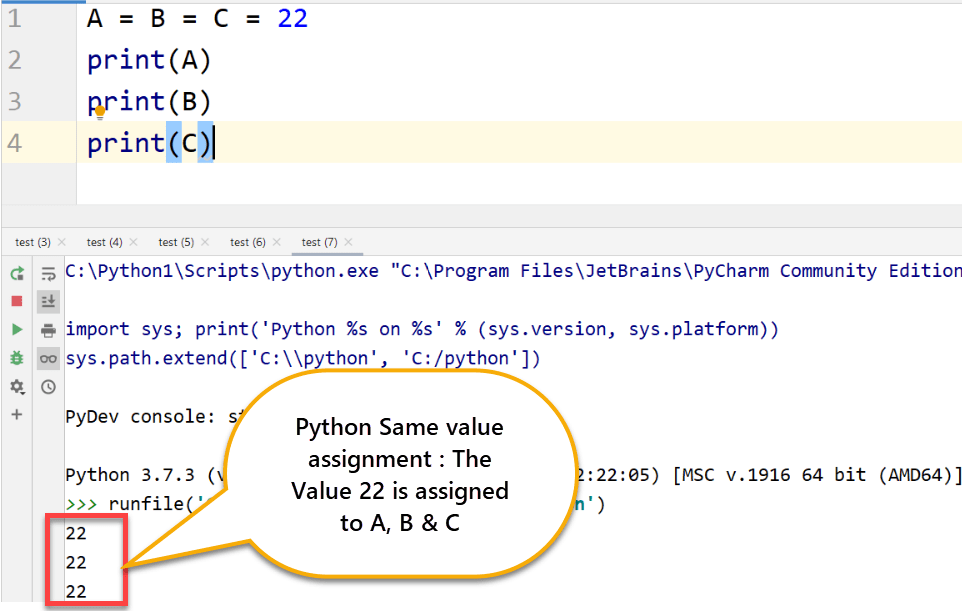Open the test (6) tab
The image size is (962, 611).
point(247,242)
